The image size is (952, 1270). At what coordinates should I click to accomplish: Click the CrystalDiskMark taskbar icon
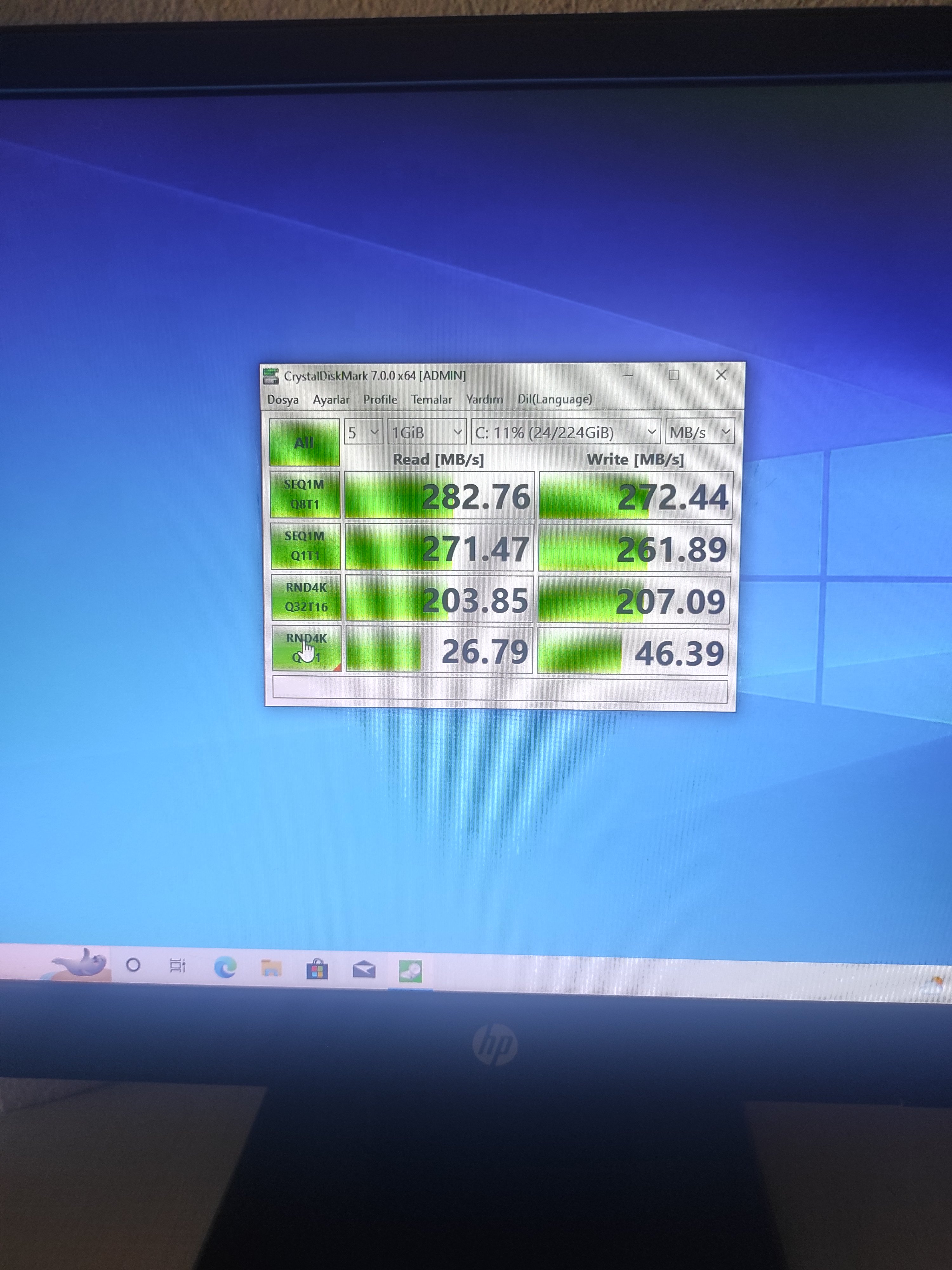410,972
